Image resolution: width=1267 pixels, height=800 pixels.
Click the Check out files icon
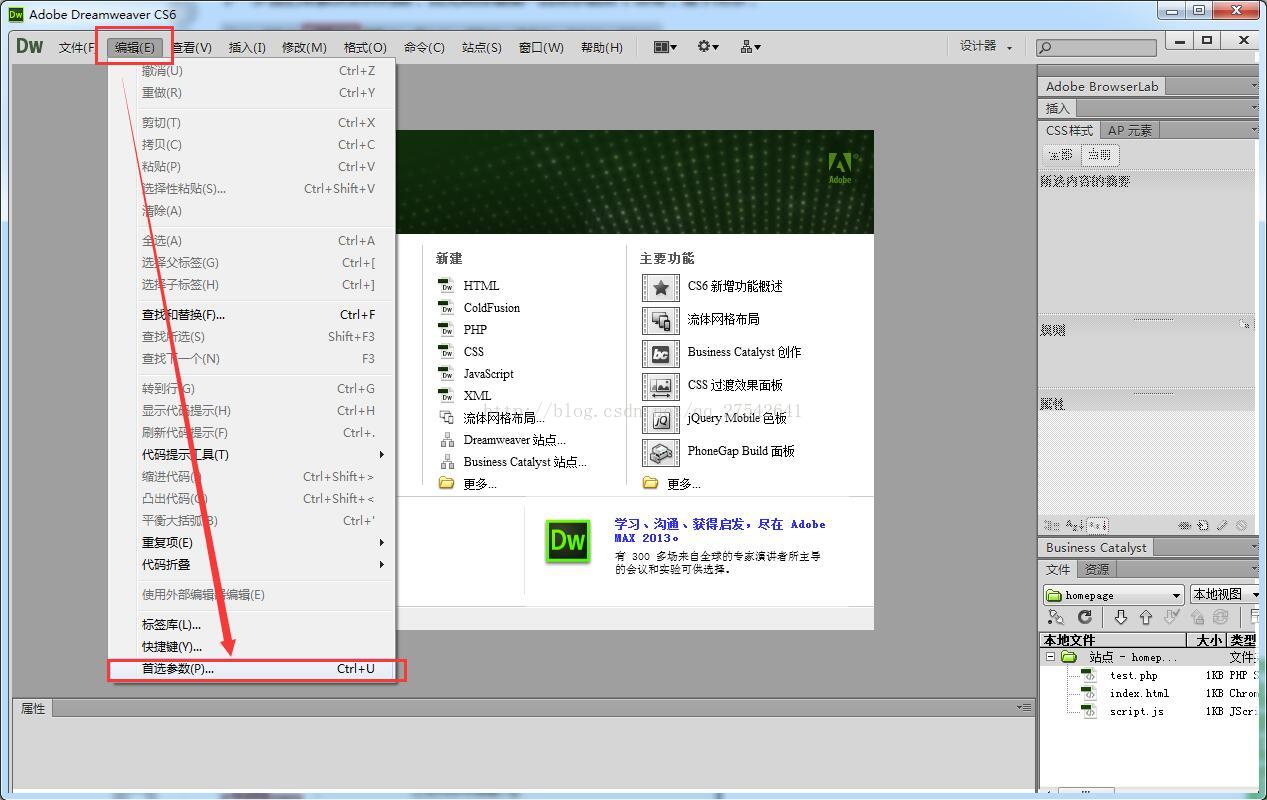click(x=1171, y=618)
